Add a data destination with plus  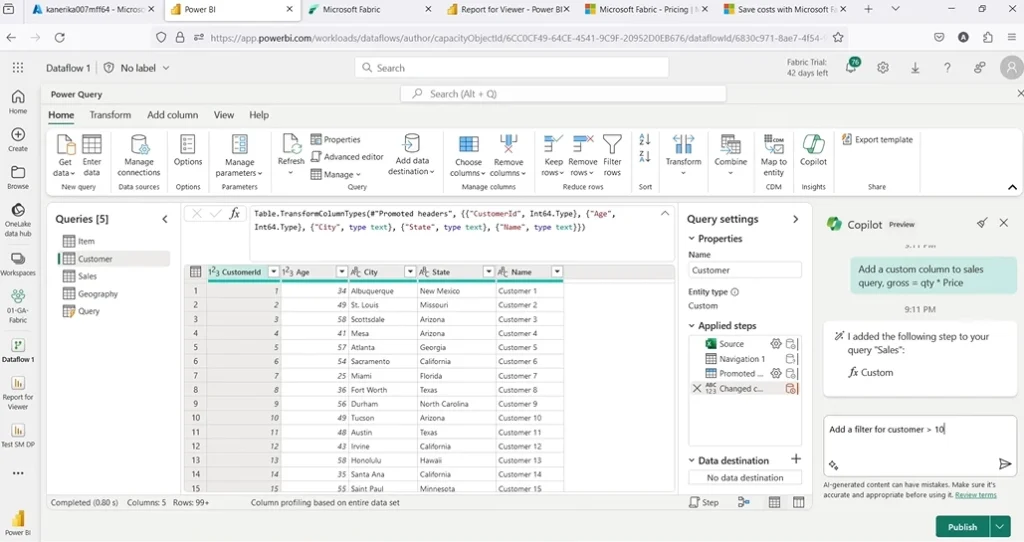click(795, 459)
